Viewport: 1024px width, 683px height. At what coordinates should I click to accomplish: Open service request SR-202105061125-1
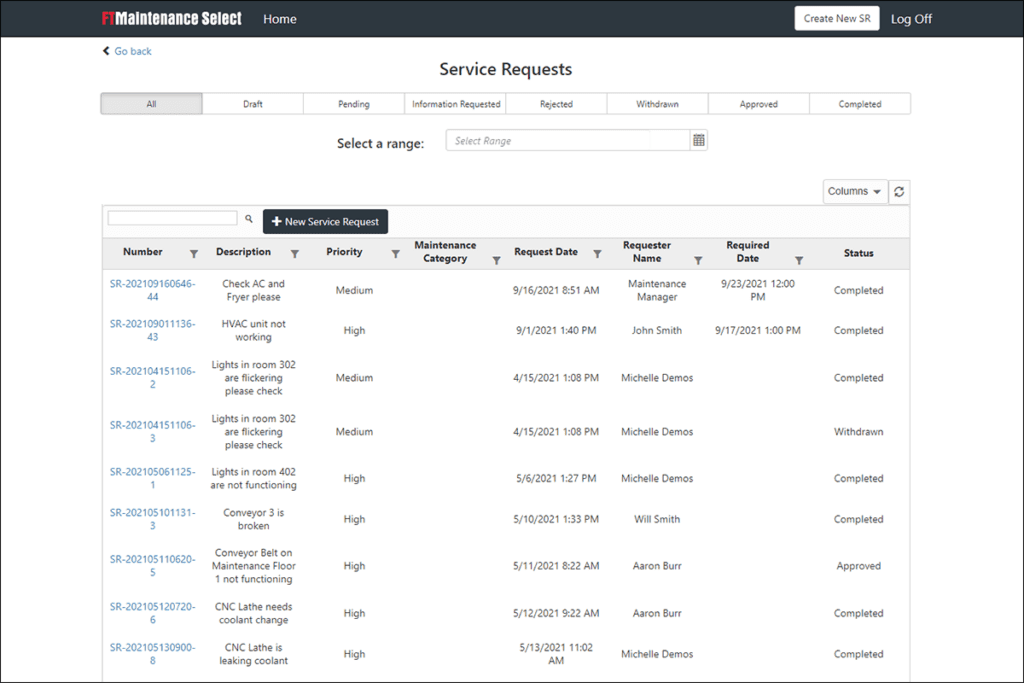(152, 478)
